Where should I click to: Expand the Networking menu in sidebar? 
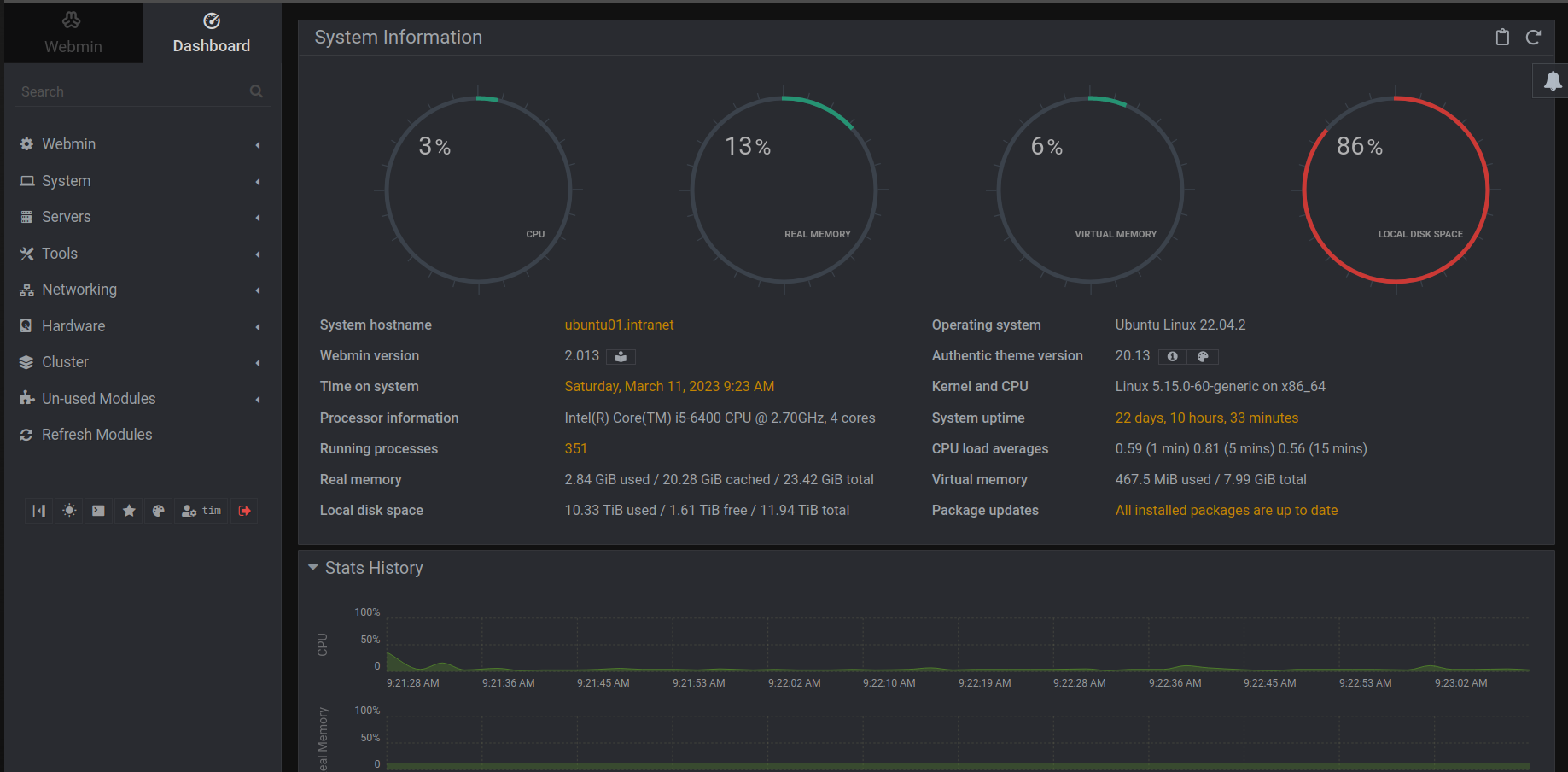(79, 289)
